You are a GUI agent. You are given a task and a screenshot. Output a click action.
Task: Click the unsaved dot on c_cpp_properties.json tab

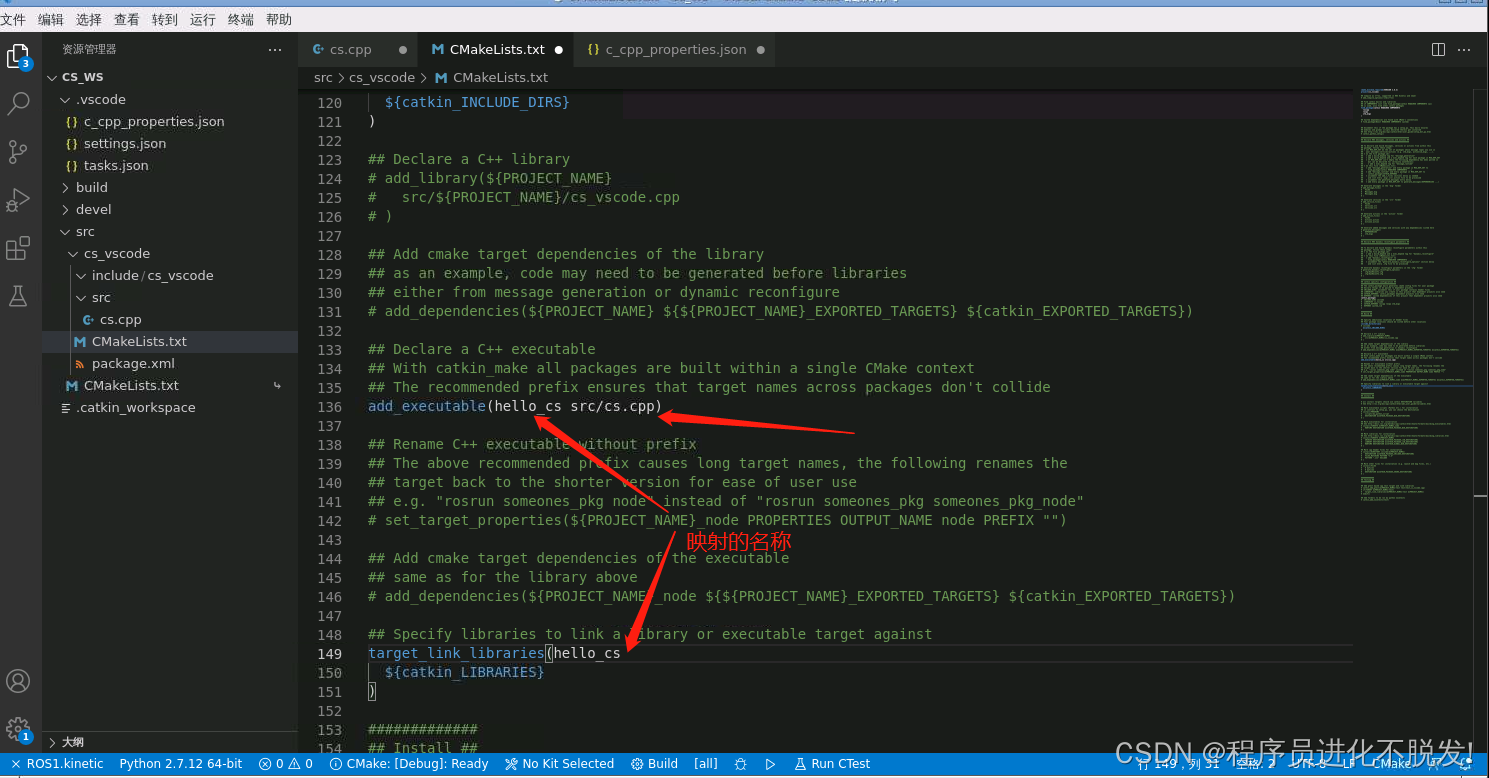point(761,49)
